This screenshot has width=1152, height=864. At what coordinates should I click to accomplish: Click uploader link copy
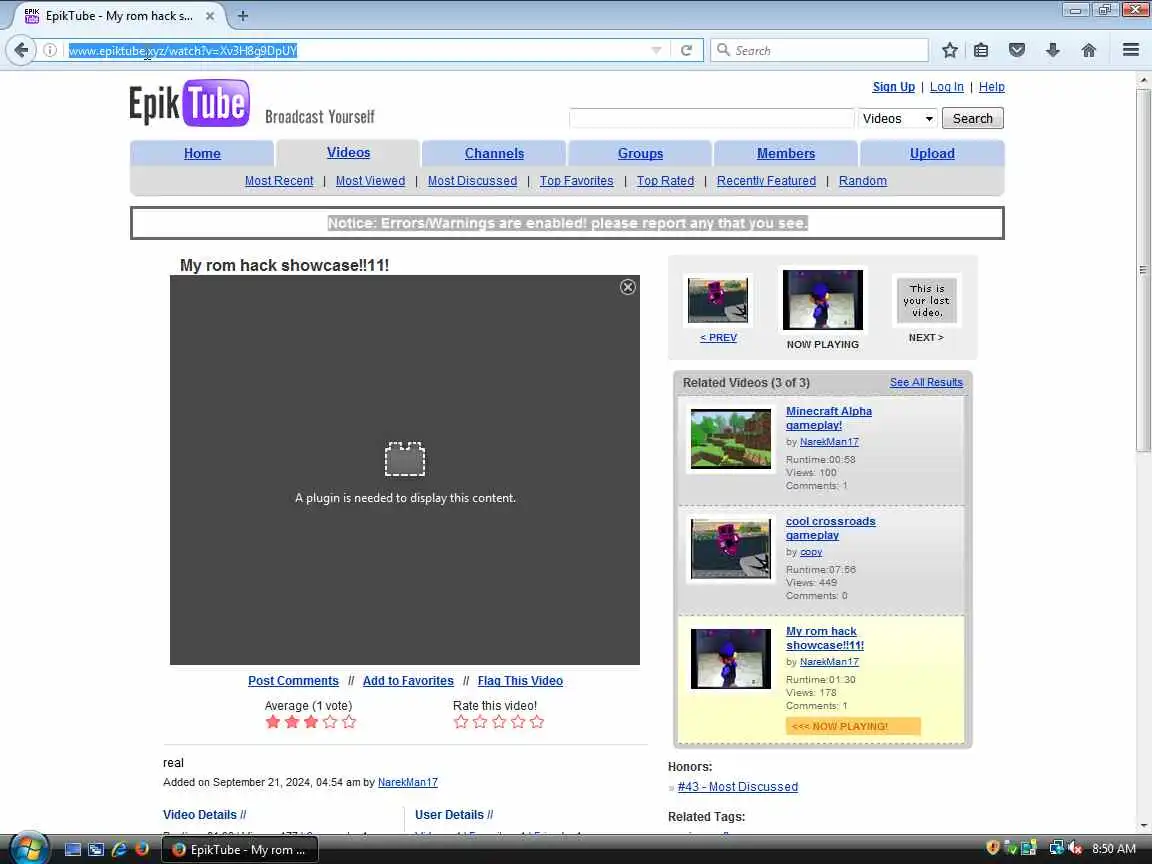coord(811,552)
